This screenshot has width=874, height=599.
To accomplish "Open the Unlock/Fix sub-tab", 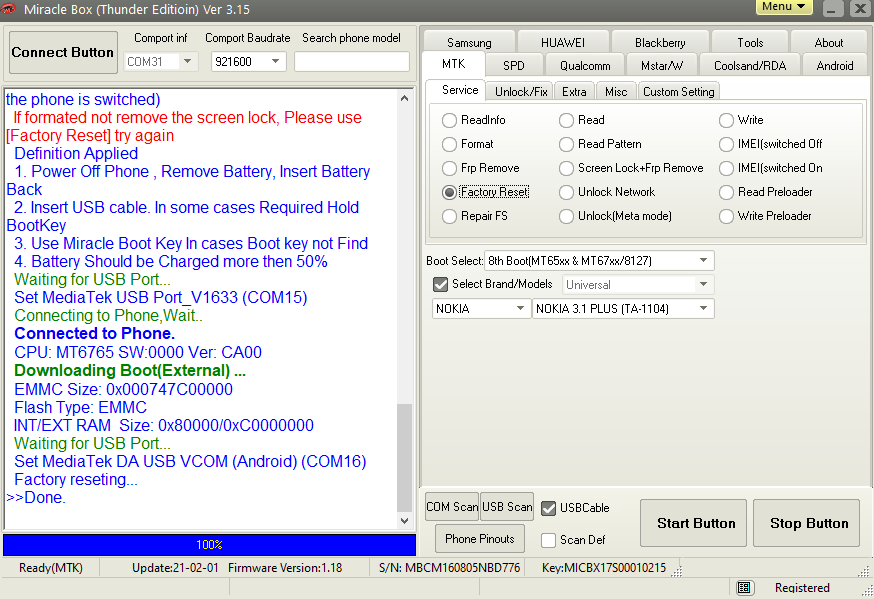I will click(521, 92).
